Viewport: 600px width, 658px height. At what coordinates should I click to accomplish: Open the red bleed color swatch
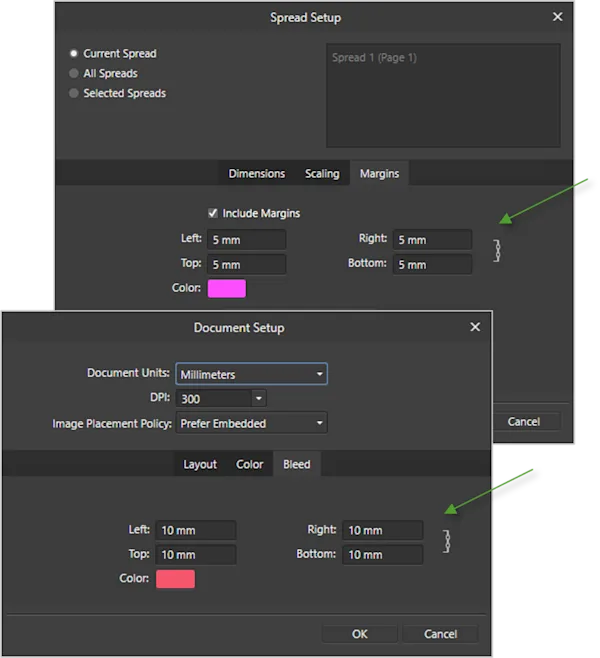pyautogui.click(x=175, y=579)
